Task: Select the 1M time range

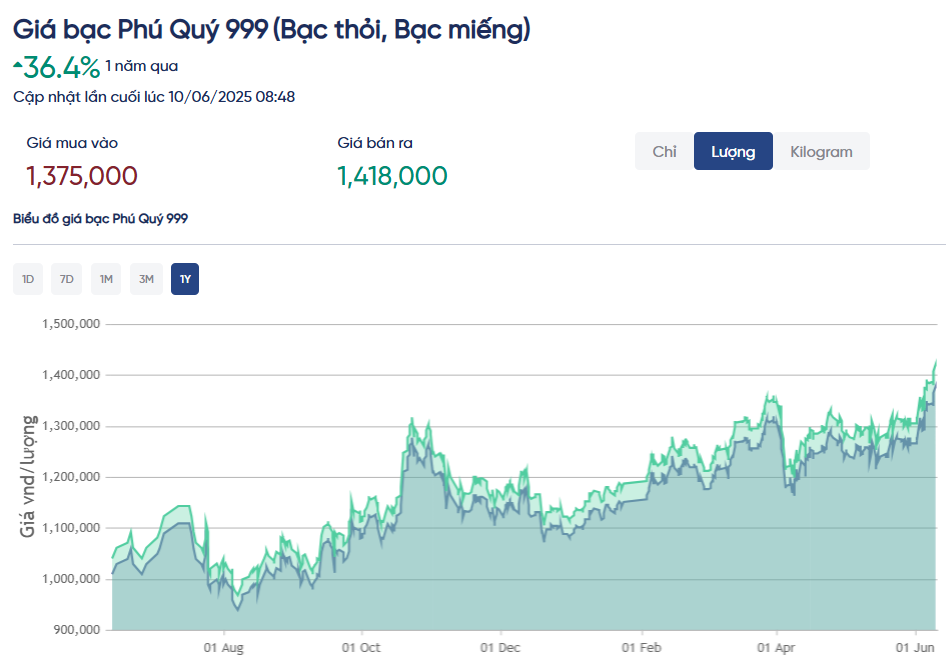Action: [106, 279]
